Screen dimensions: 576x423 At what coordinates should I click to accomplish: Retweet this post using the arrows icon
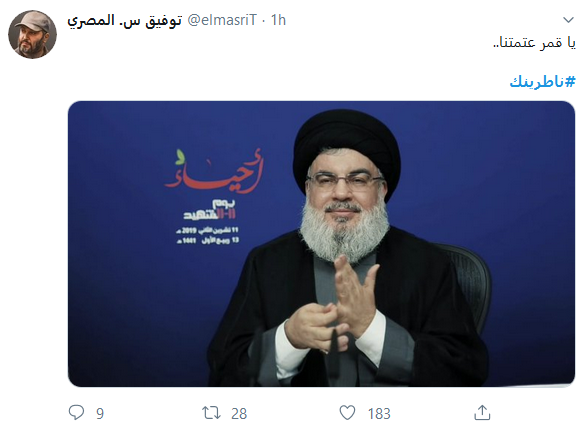tap(212, 413)
